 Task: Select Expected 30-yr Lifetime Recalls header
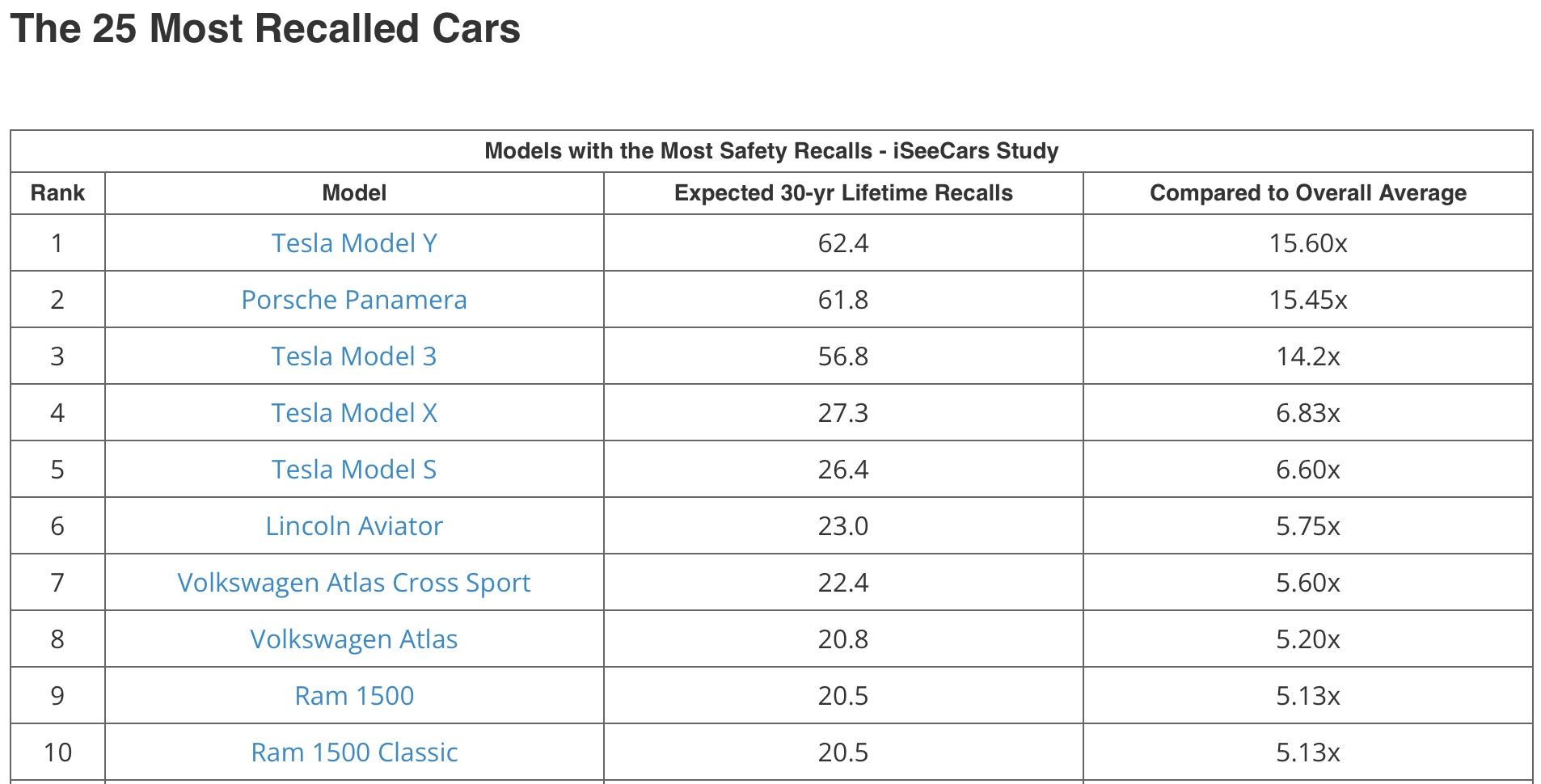click(843, 193)
